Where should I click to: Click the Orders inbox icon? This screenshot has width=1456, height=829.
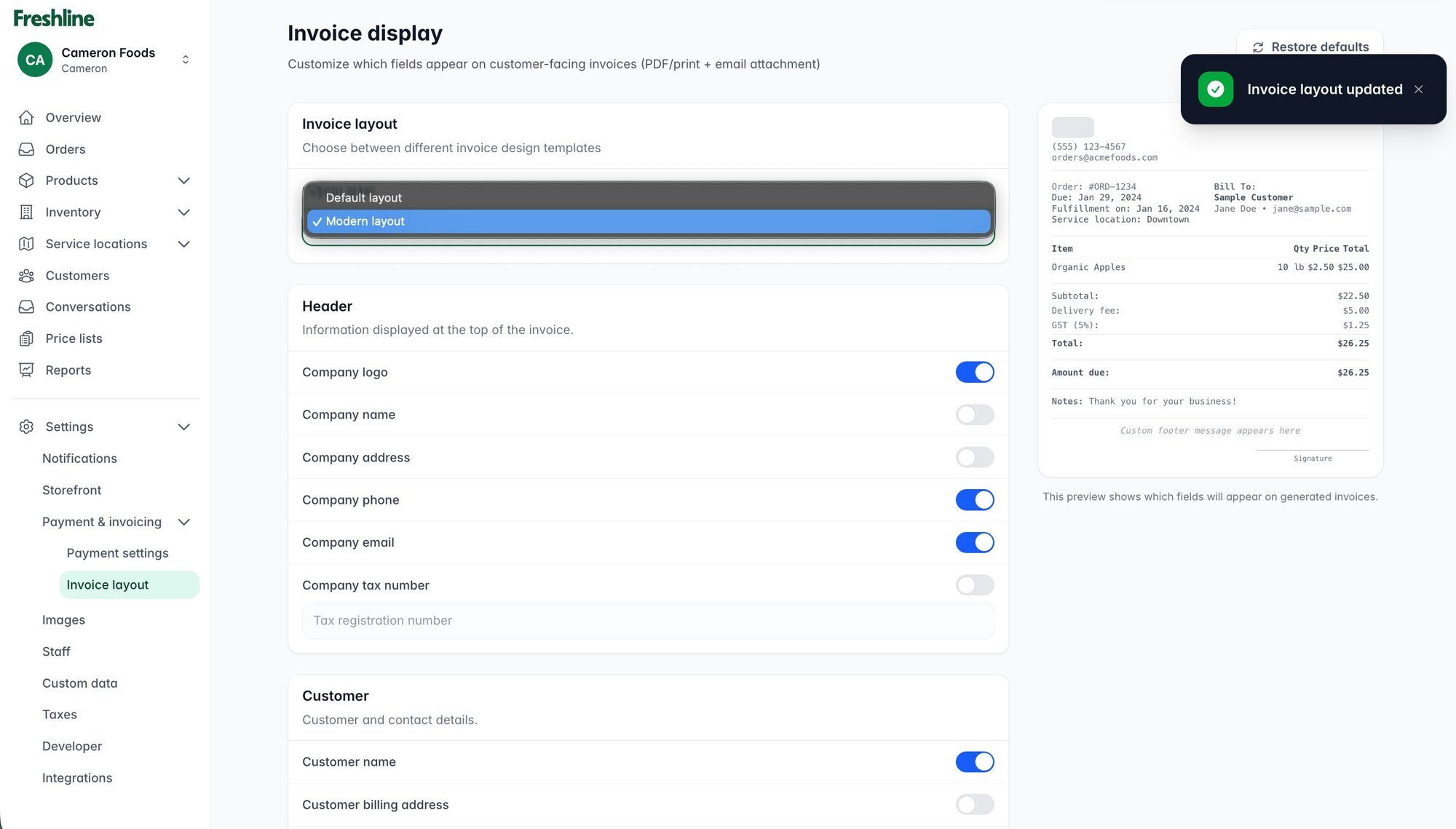[26, 149]
